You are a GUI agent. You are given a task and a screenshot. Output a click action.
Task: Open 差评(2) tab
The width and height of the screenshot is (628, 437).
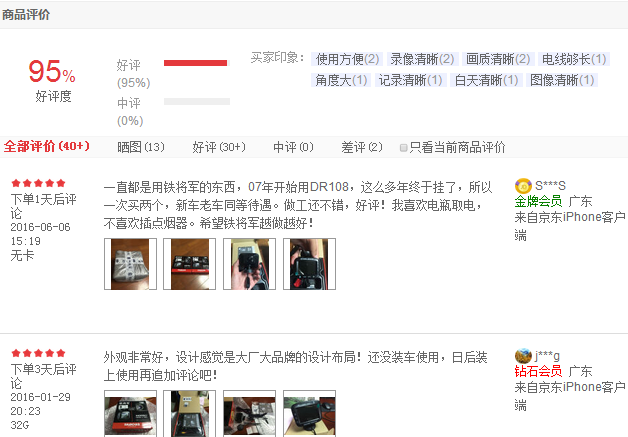362,147
